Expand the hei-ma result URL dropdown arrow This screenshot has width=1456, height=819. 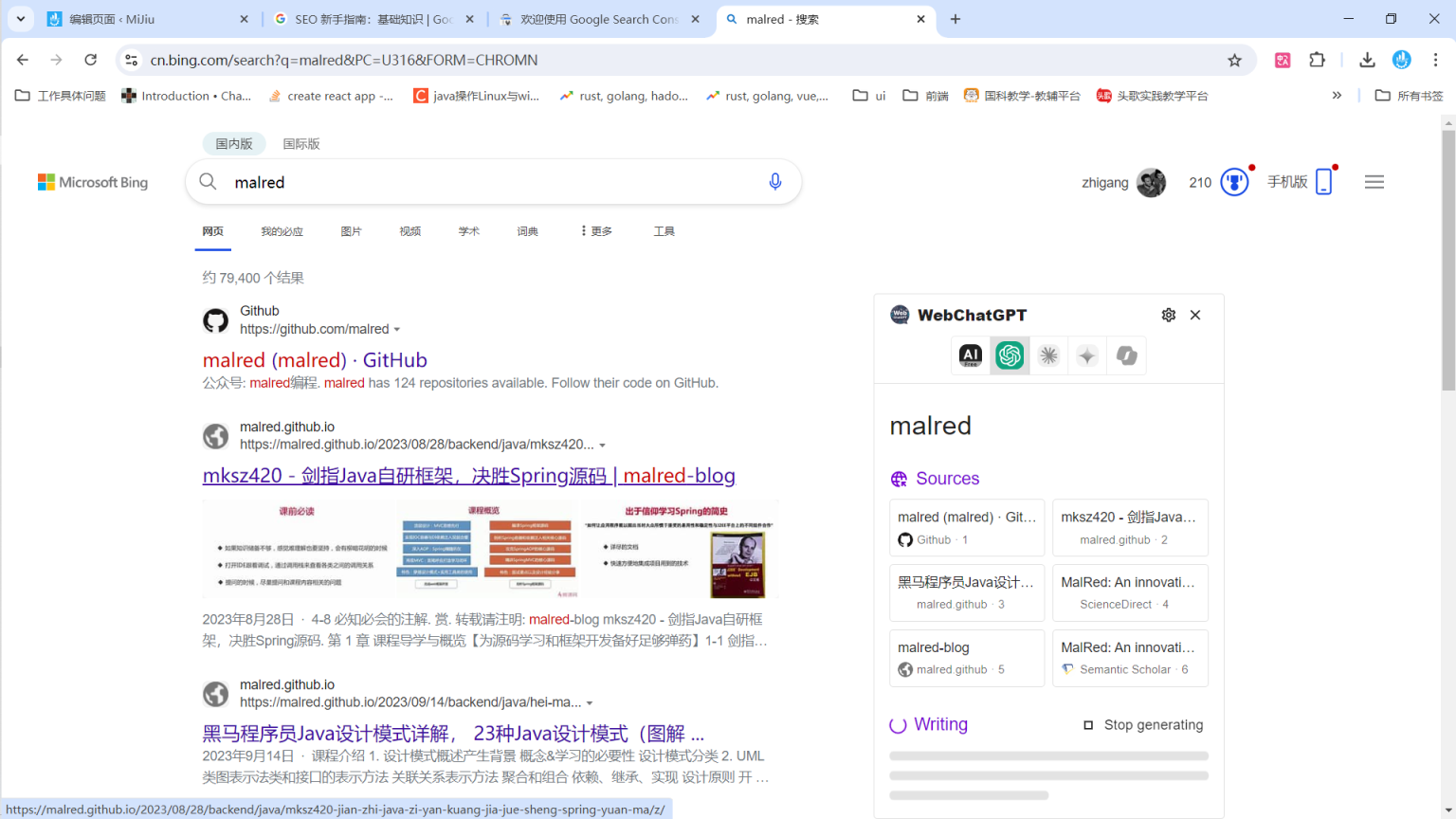[590, 703]
